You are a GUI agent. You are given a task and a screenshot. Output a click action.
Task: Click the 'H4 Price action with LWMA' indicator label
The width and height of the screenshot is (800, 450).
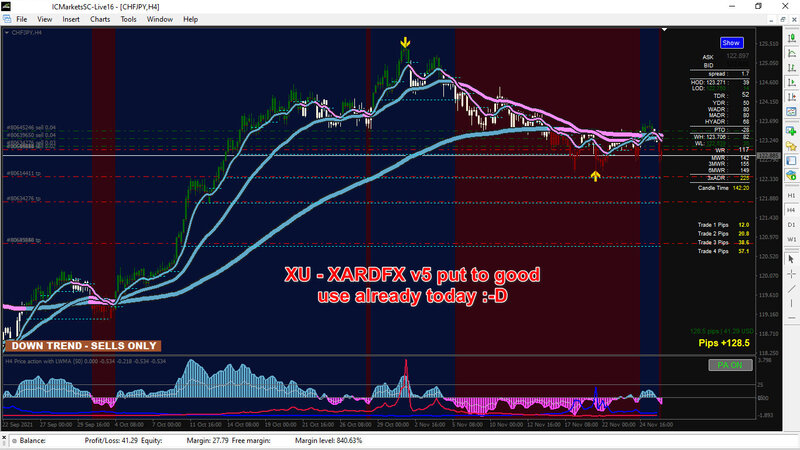(86, 361)
